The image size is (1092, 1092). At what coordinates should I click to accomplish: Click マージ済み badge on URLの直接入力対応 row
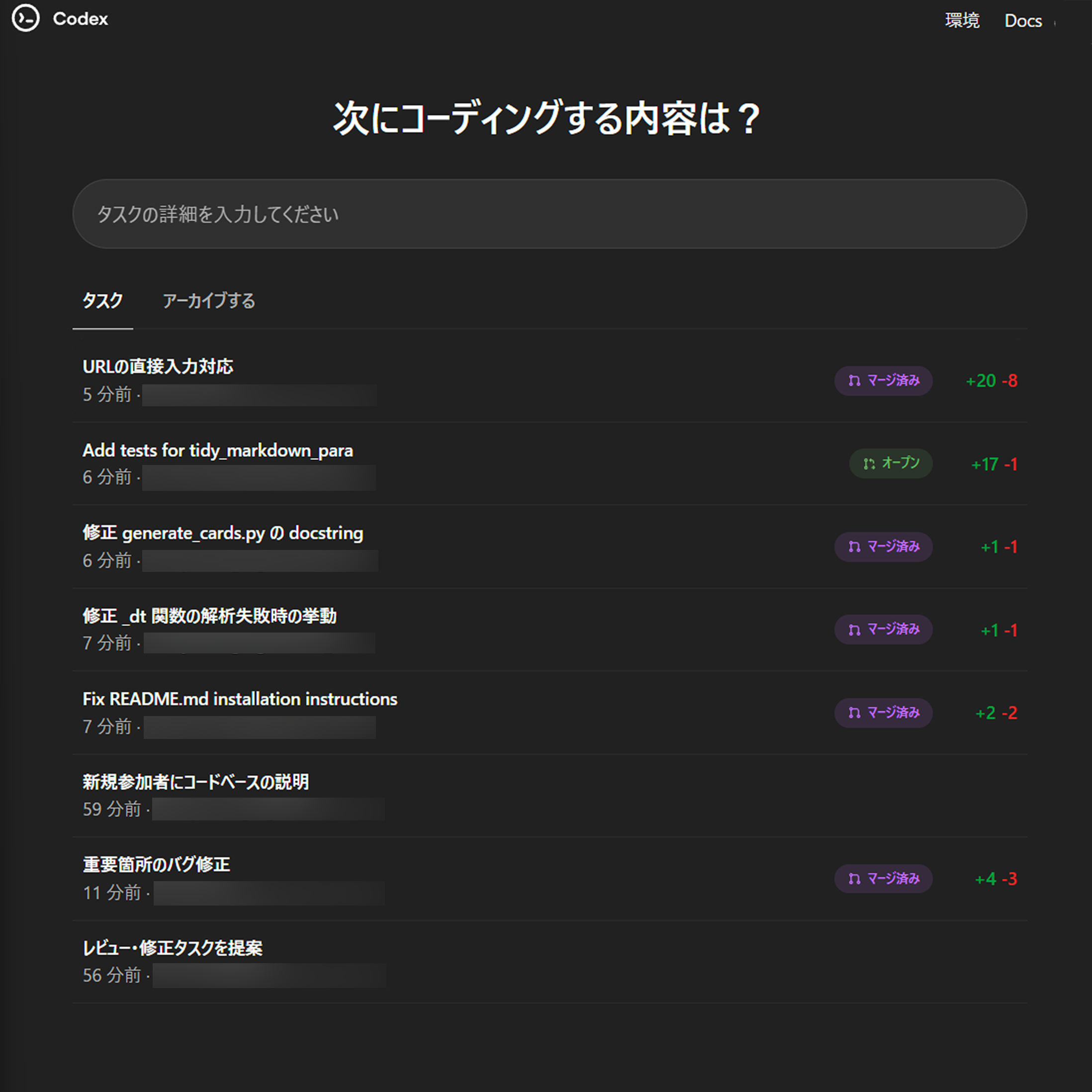click(x=883, y=380)
